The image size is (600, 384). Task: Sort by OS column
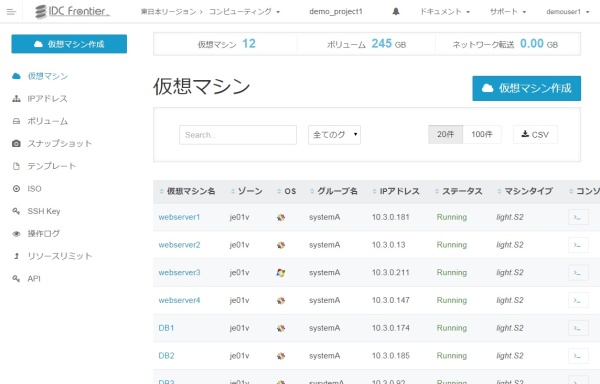coord(287,191)
